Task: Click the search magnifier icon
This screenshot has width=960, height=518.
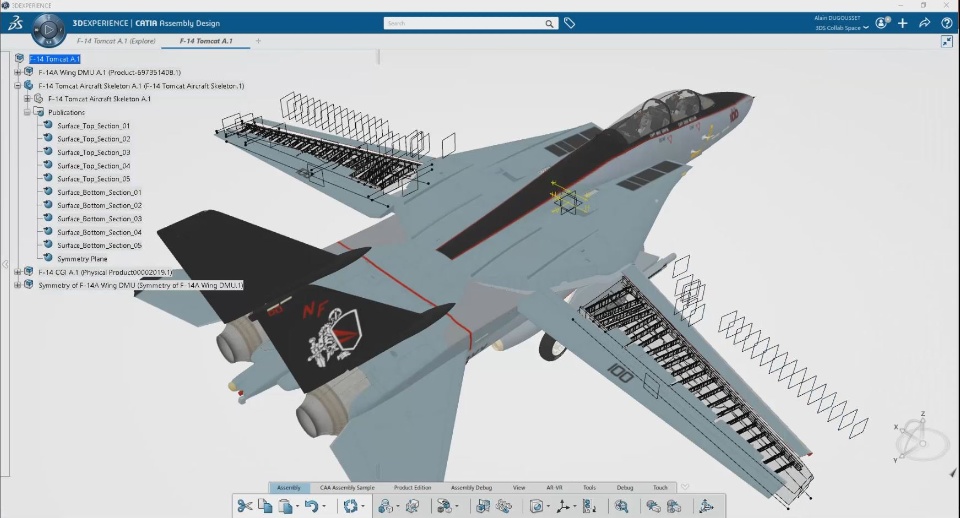Action: 549,23
